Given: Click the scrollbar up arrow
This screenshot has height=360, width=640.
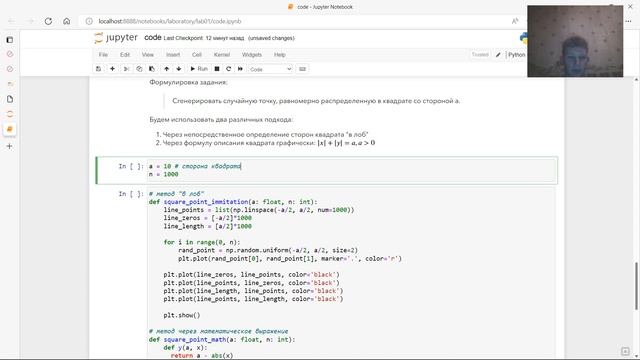Looking at the screenshot, I should (636, 80).
